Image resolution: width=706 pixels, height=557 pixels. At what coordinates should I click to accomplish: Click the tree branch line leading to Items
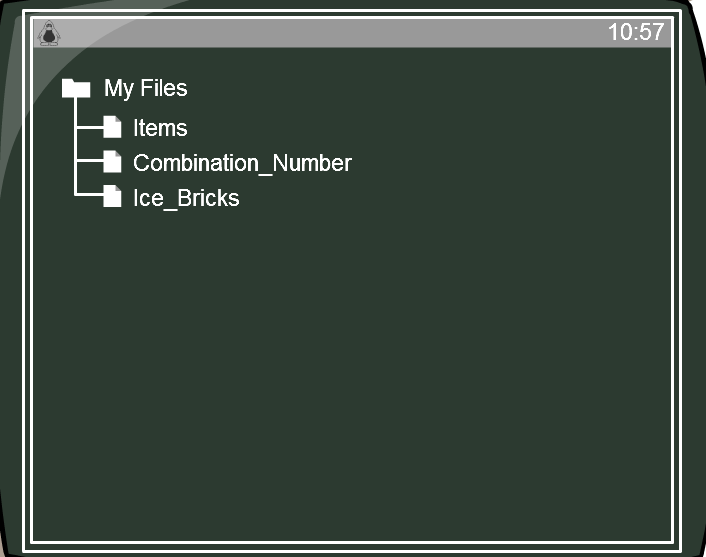pyautogui.click(x=90, y=128)
